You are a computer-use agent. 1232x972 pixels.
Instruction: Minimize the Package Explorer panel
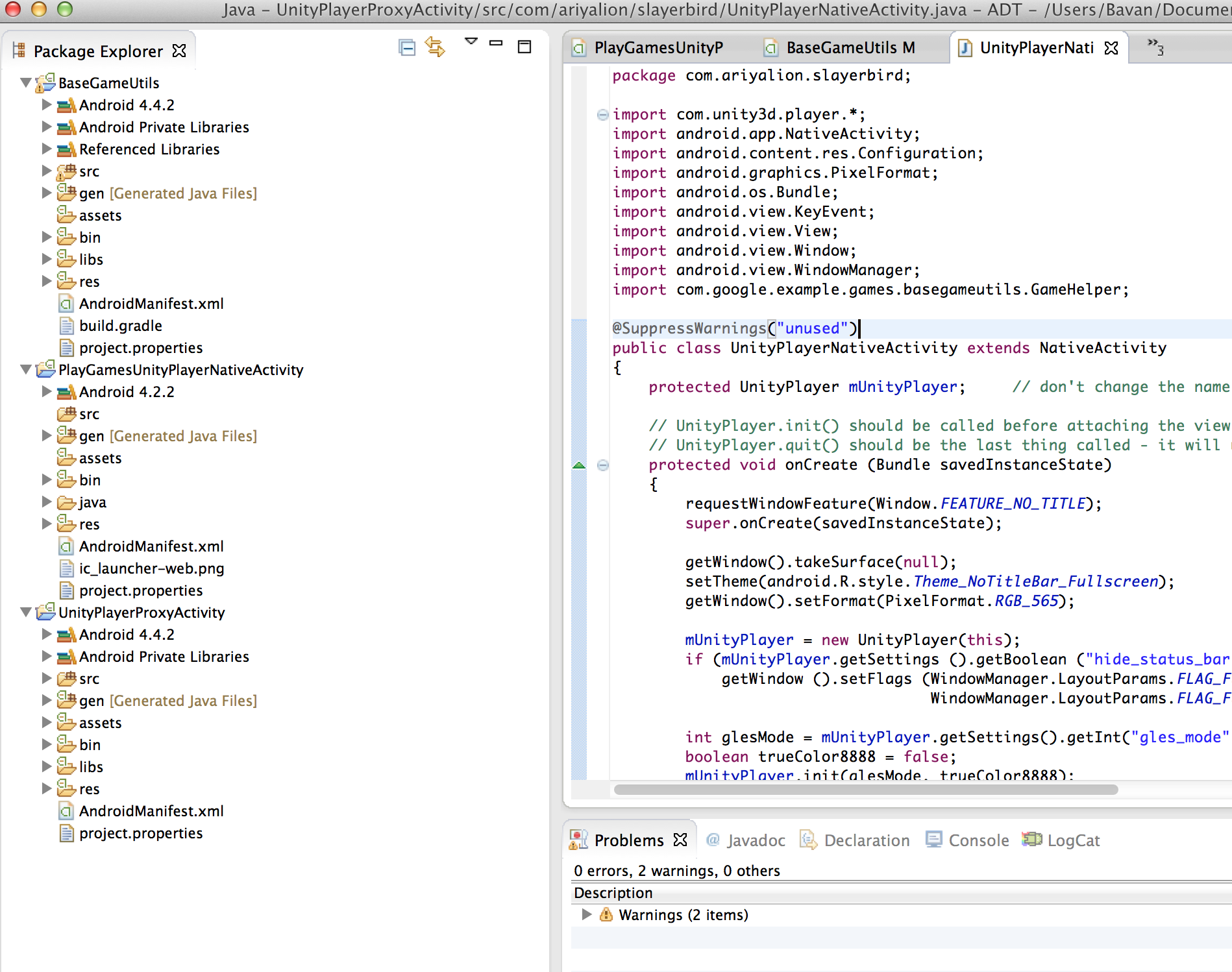[496, 43]
